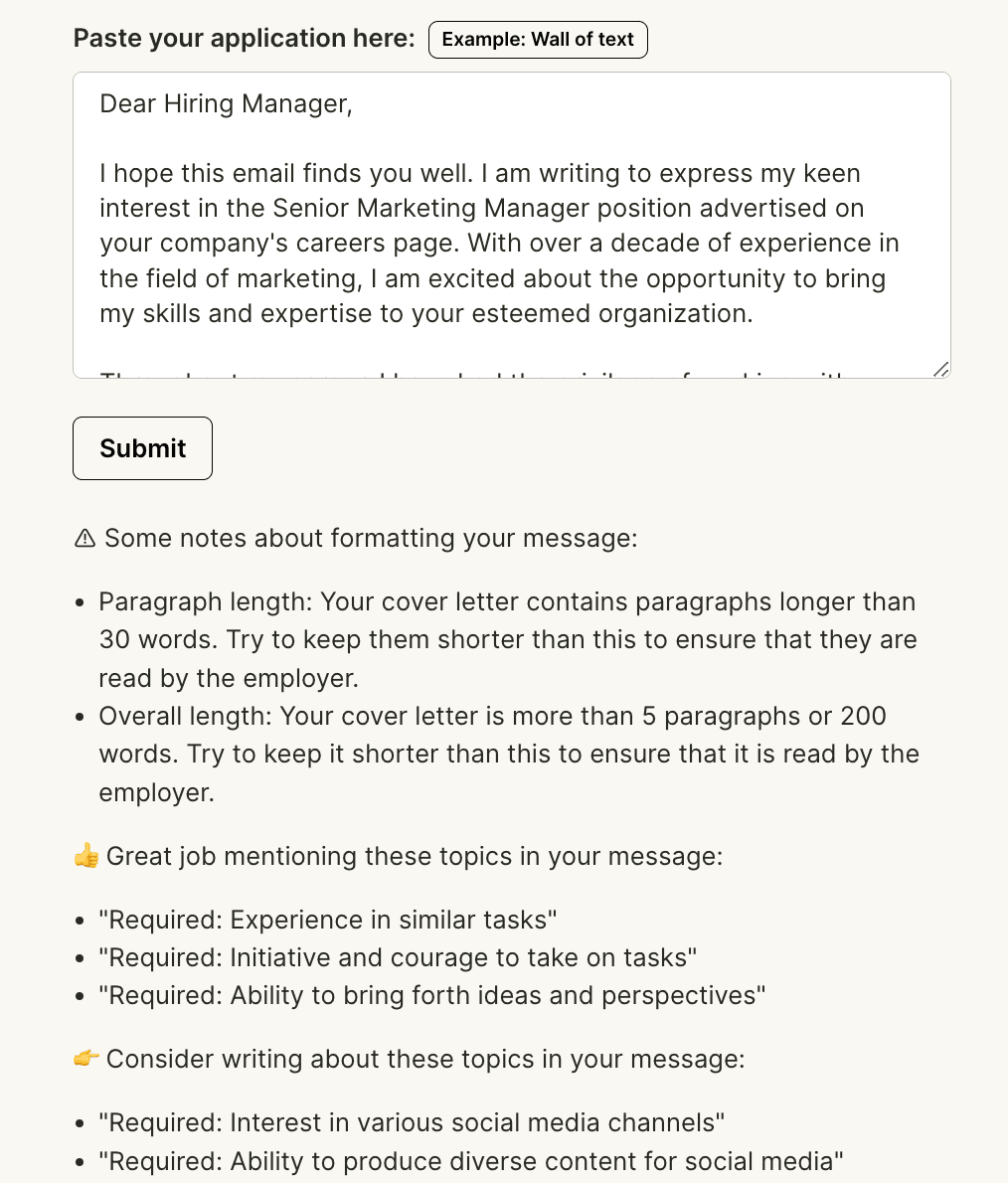The width and height of the screenshot is (1008, 1183).
Task: Select the 'Paste your application here' heading
Action: tap(244, 38)
